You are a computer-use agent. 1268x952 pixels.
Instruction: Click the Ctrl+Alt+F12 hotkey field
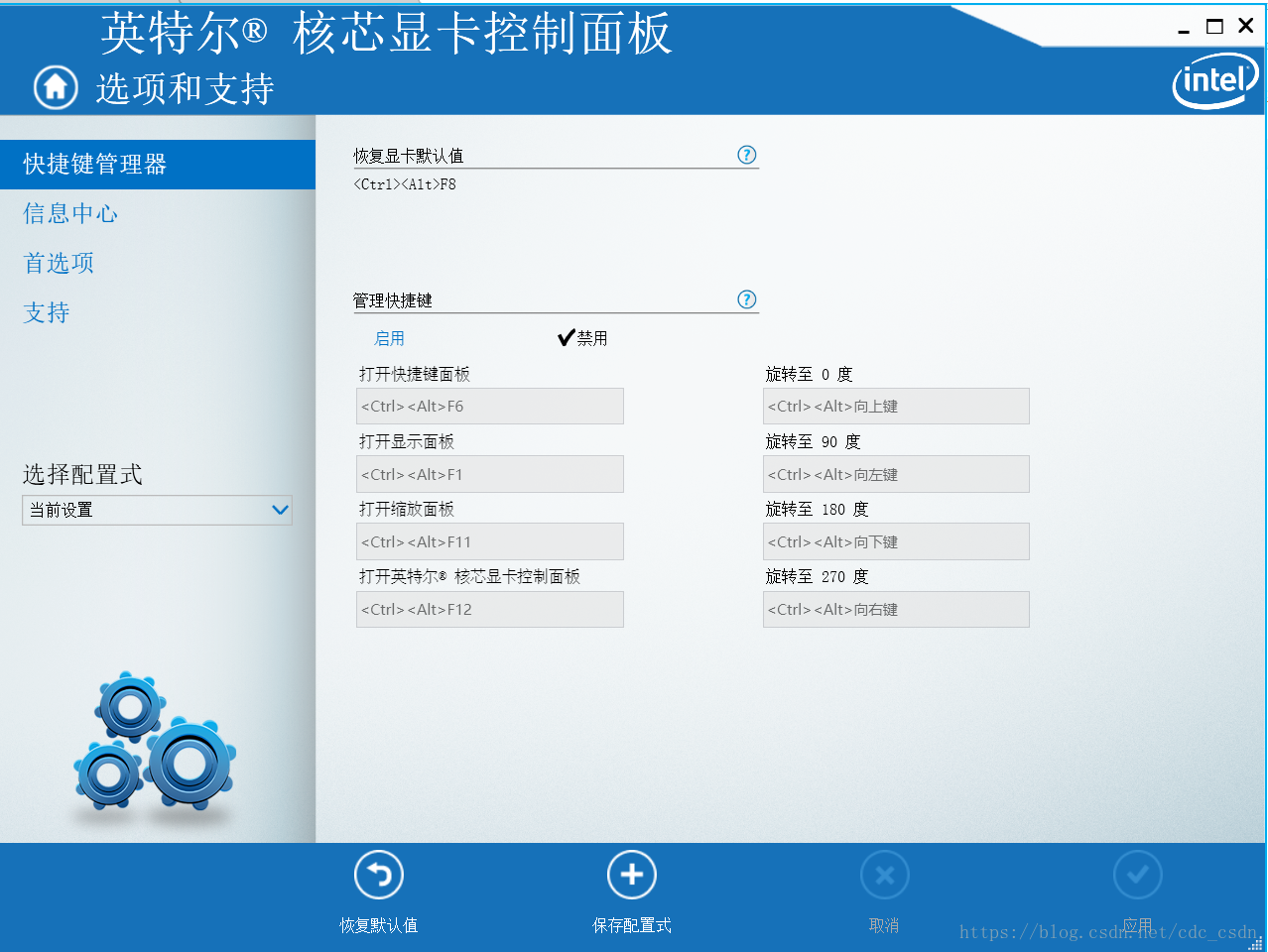click(x=490, y=609)
